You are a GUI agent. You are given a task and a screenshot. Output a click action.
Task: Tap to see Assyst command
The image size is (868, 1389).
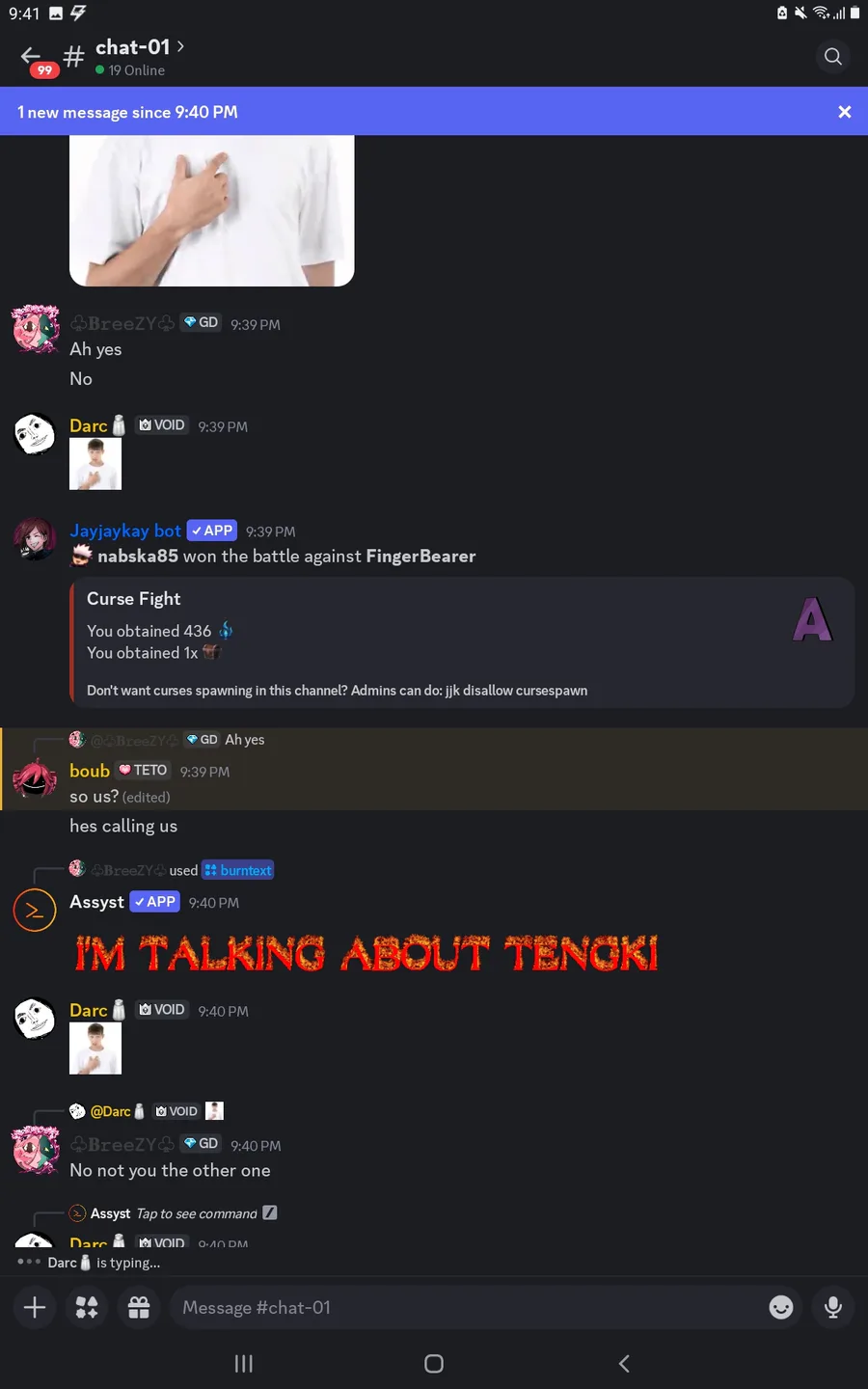click(197, 1213)
